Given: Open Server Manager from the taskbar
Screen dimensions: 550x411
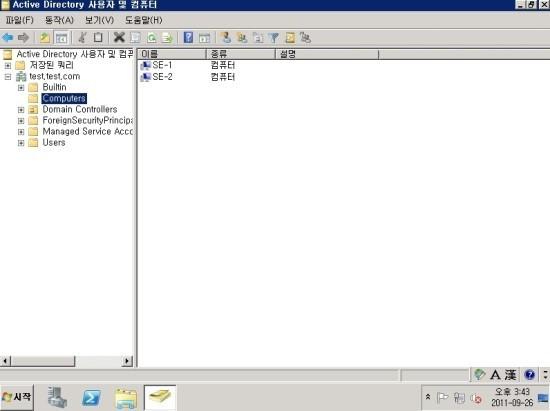Looking at the screenshot, I should [57, 398].
